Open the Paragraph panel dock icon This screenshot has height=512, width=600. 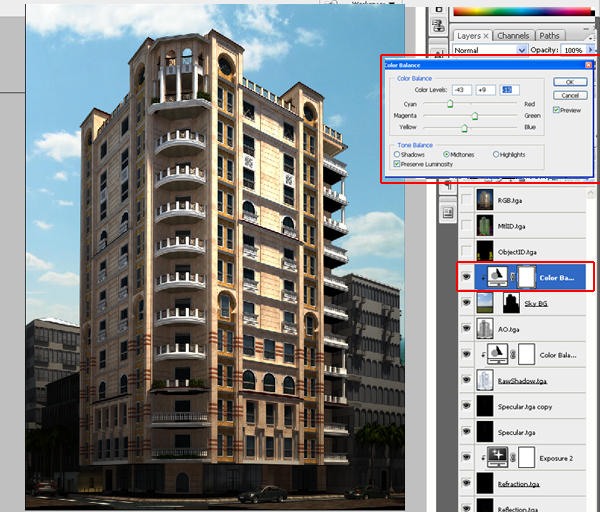point(448,187)
